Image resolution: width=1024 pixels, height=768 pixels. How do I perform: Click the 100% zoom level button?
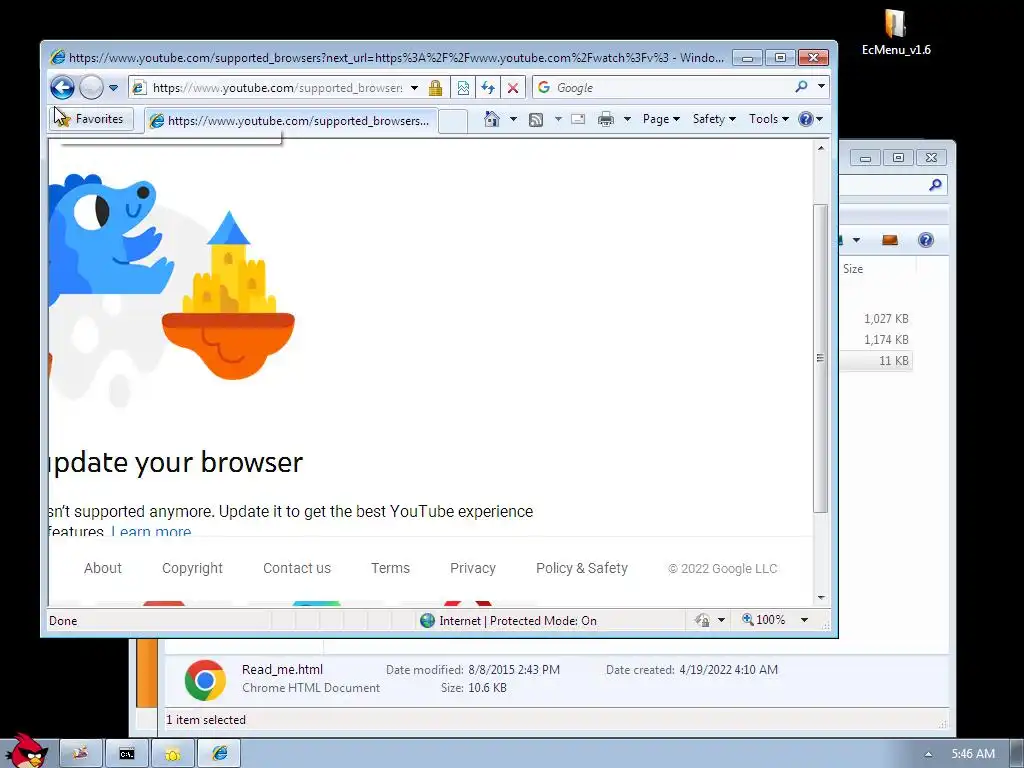click(763, 620)
